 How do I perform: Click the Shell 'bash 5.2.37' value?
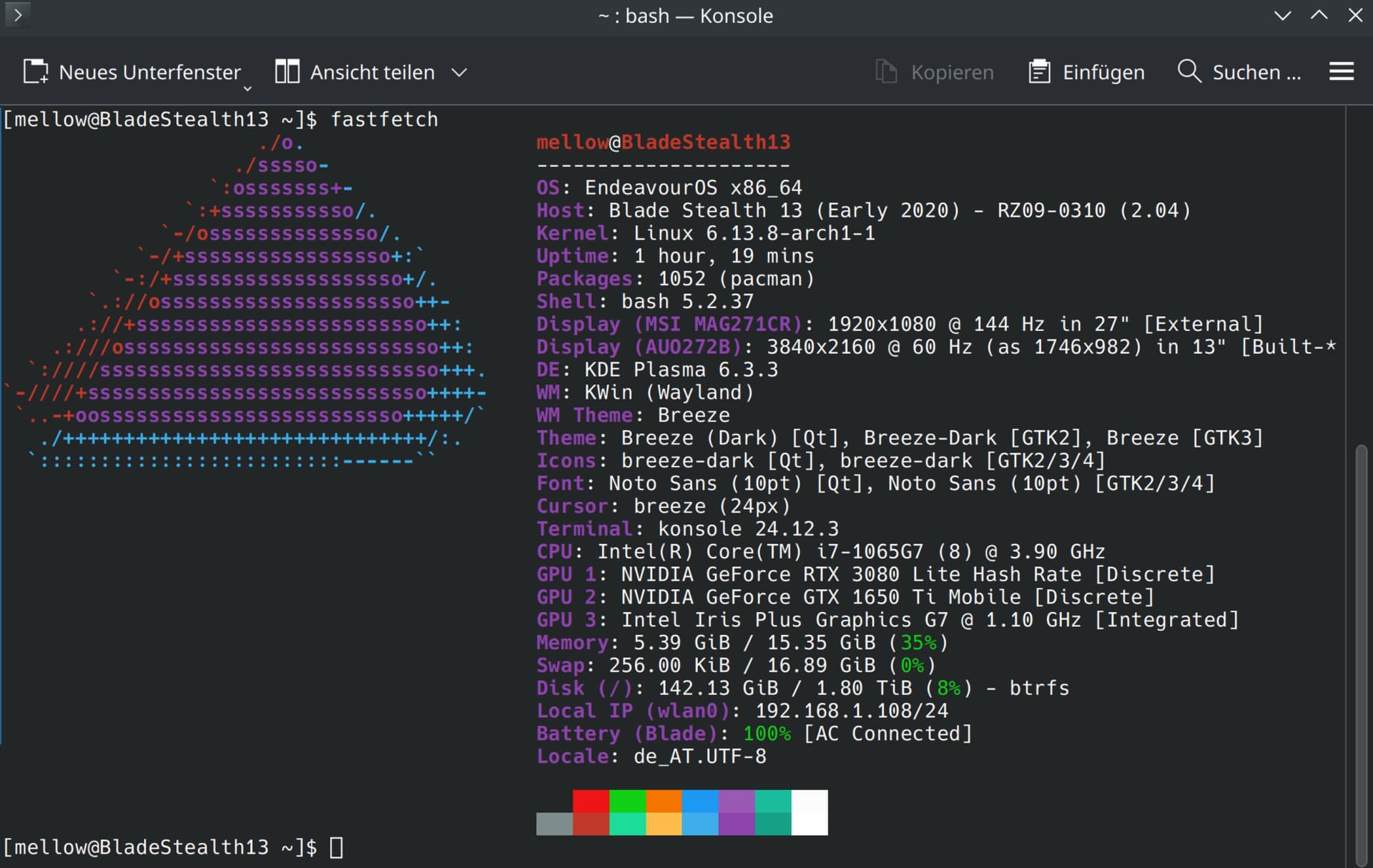687,302
